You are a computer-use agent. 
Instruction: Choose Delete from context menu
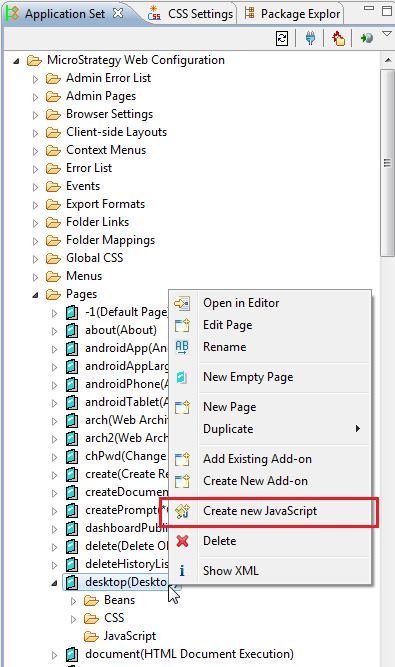[270, 541]
